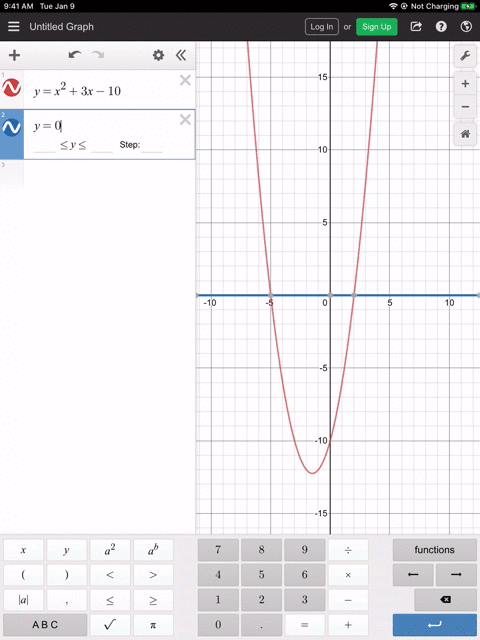
Task: Tap the 8 key
Action: 261,550
